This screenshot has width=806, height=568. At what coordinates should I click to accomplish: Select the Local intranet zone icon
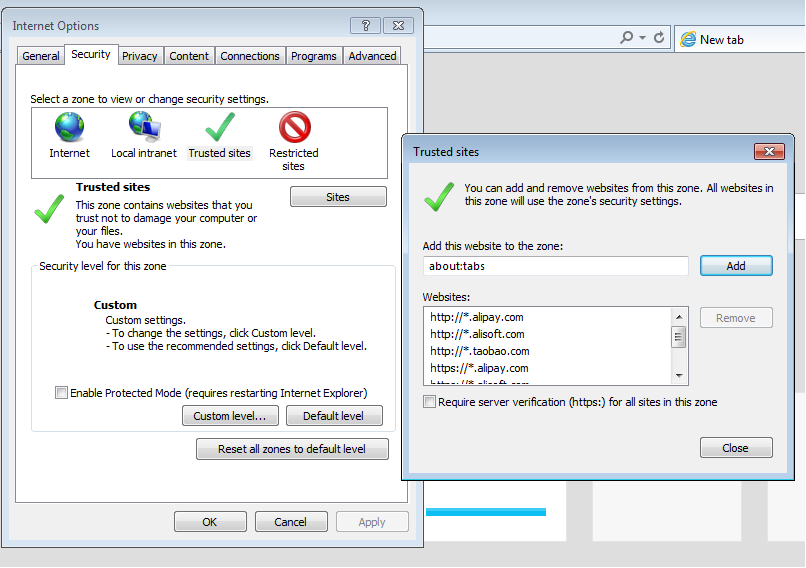(144, 126)
